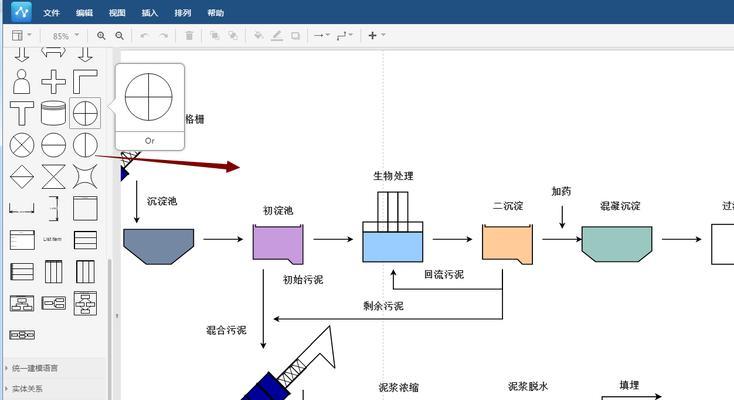Open the 85% zoom level dropdown
Viewport: 734px width, 400px height.
coord(66,36)
